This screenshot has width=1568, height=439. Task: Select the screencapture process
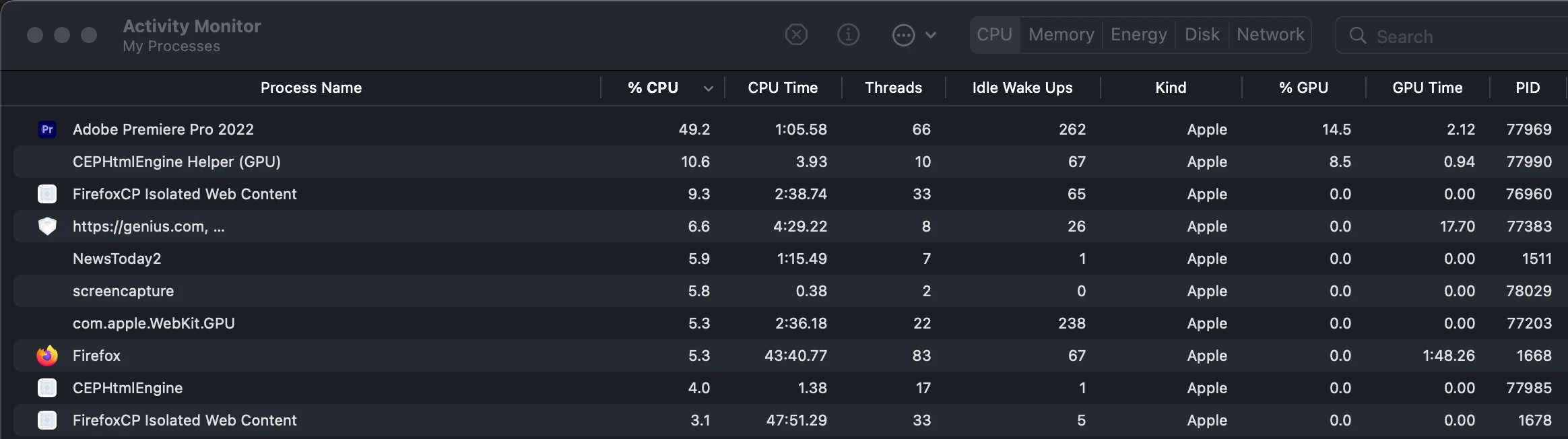[123, 291]
